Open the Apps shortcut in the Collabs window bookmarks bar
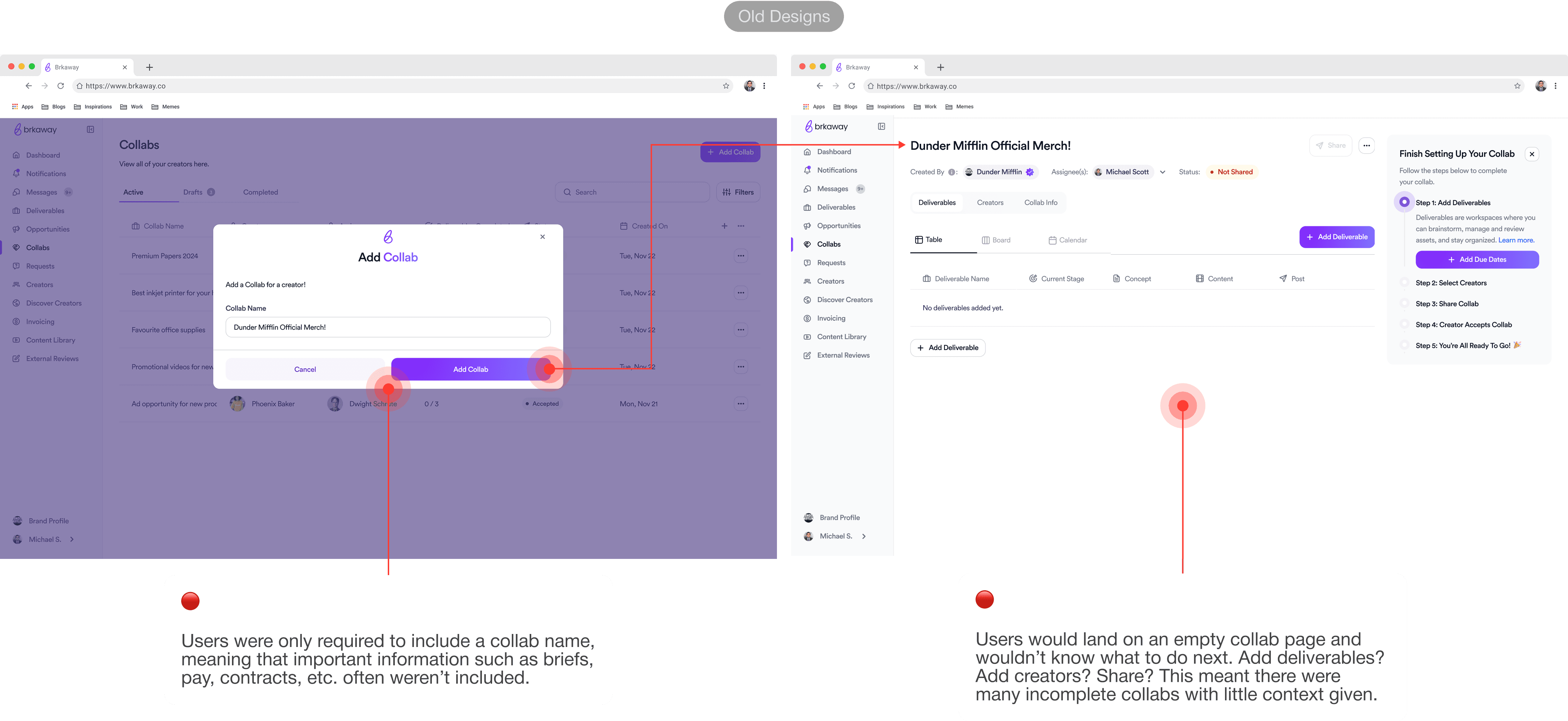 [23, 106]
